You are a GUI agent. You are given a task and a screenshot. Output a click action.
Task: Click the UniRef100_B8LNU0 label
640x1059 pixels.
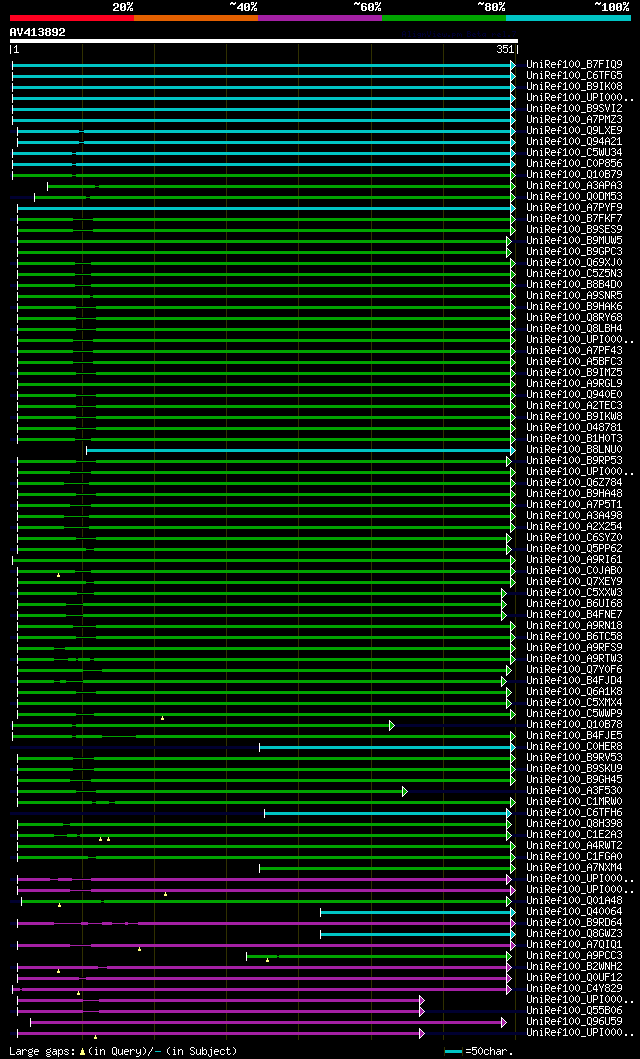[575, 449]
